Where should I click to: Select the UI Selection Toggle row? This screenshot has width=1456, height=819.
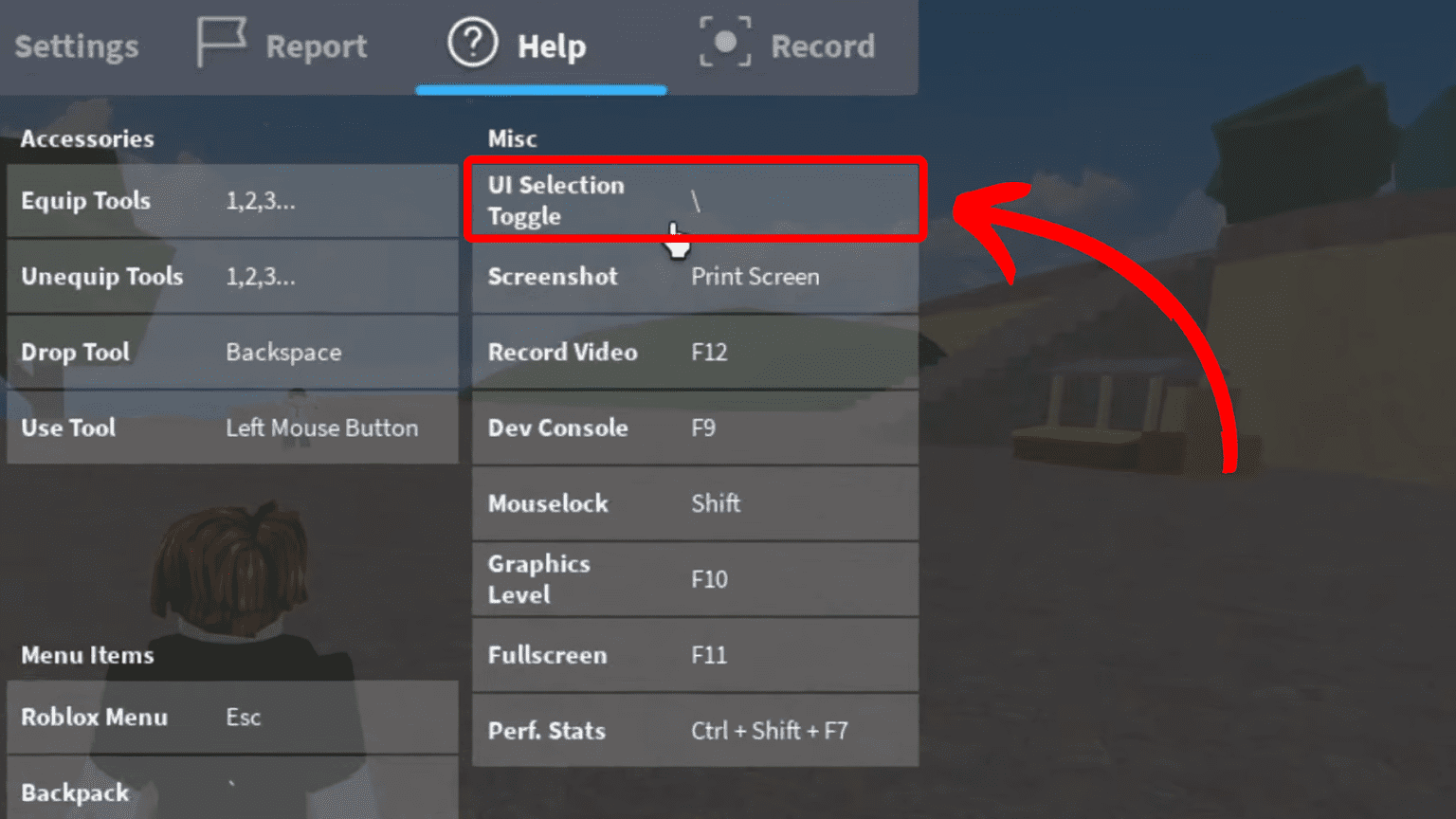[x=695, y=200]
